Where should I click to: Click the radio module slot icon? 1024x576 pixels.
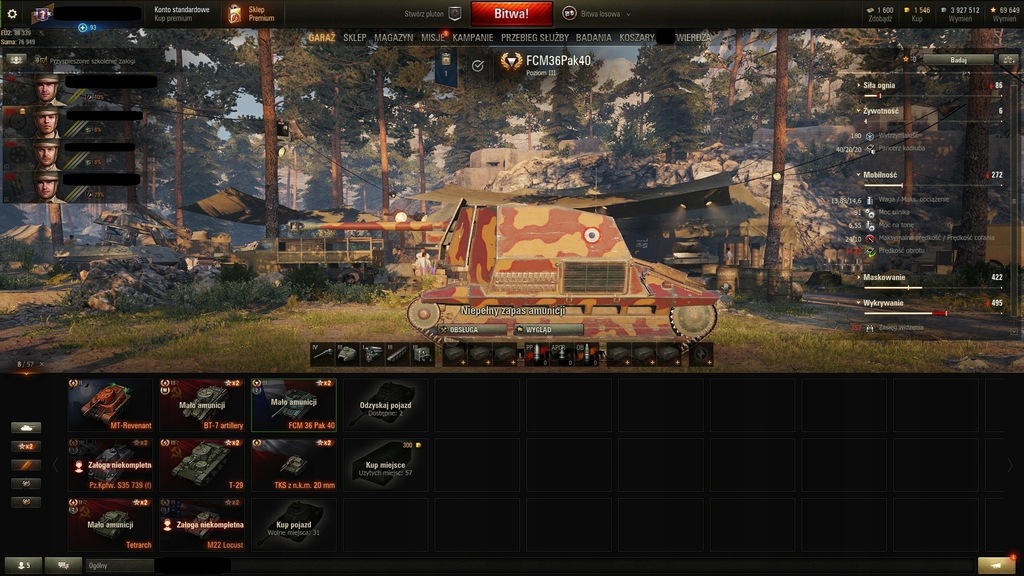coord(423,354)
